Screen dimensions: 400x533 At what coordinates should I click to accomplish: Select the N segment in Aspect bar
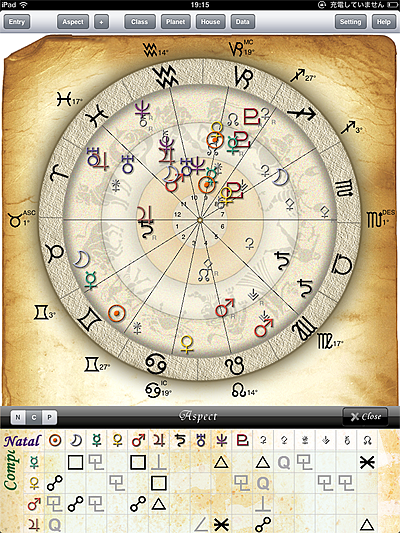click(x=18, y=417)
